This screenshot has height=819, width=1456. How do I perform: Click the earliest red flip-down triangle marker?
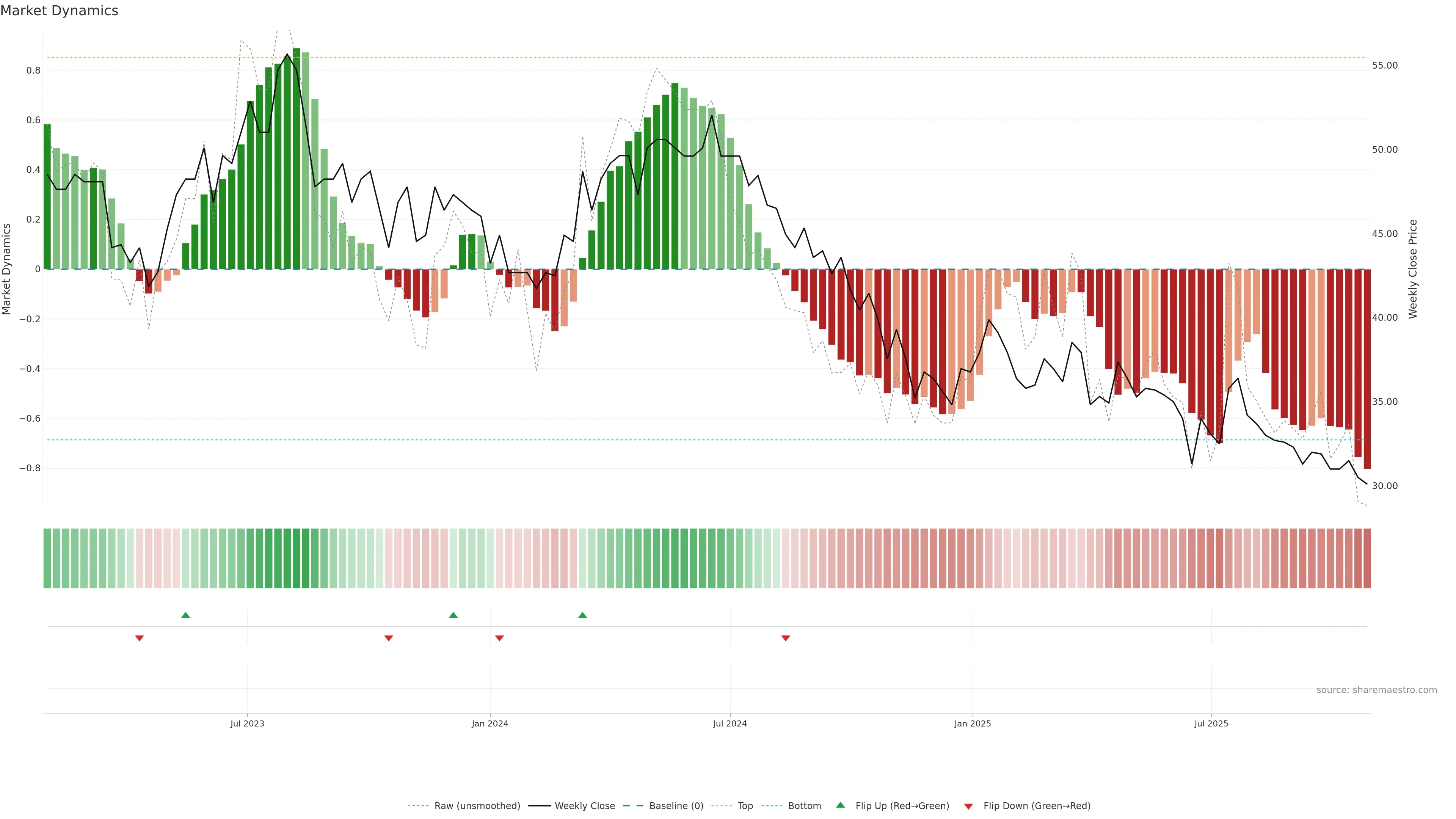pos(140,638)
